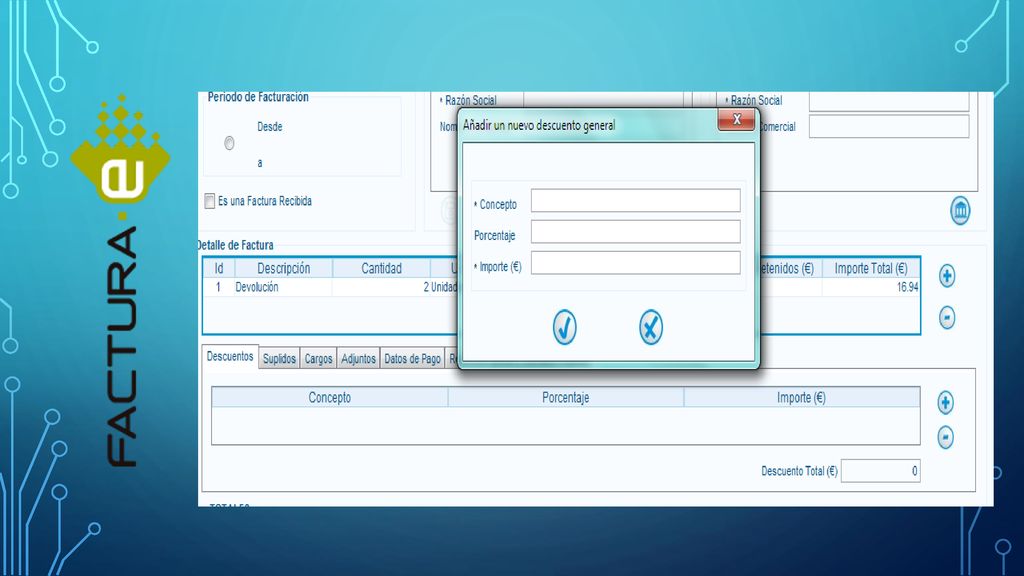This screenshot has height=576, width=1024.
Task: Switch to the Descuentos tab
Action: click(x=230, y=357)
